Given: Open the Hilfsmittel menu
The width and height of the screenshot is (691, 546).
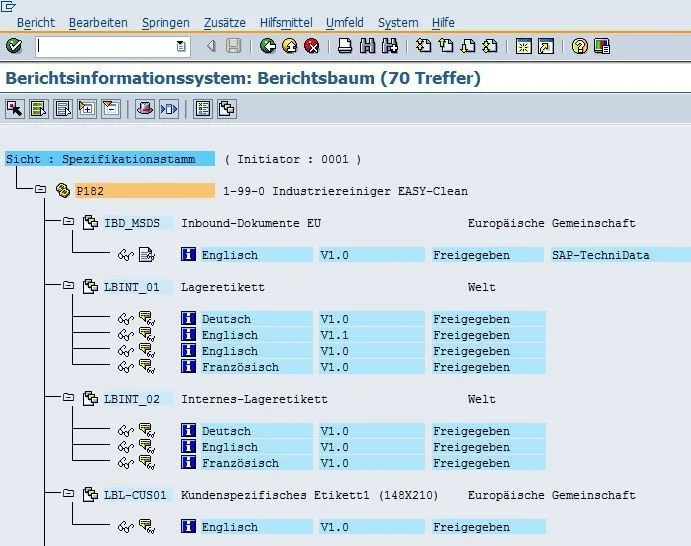Looking at the screenshot, I should 286,22.
